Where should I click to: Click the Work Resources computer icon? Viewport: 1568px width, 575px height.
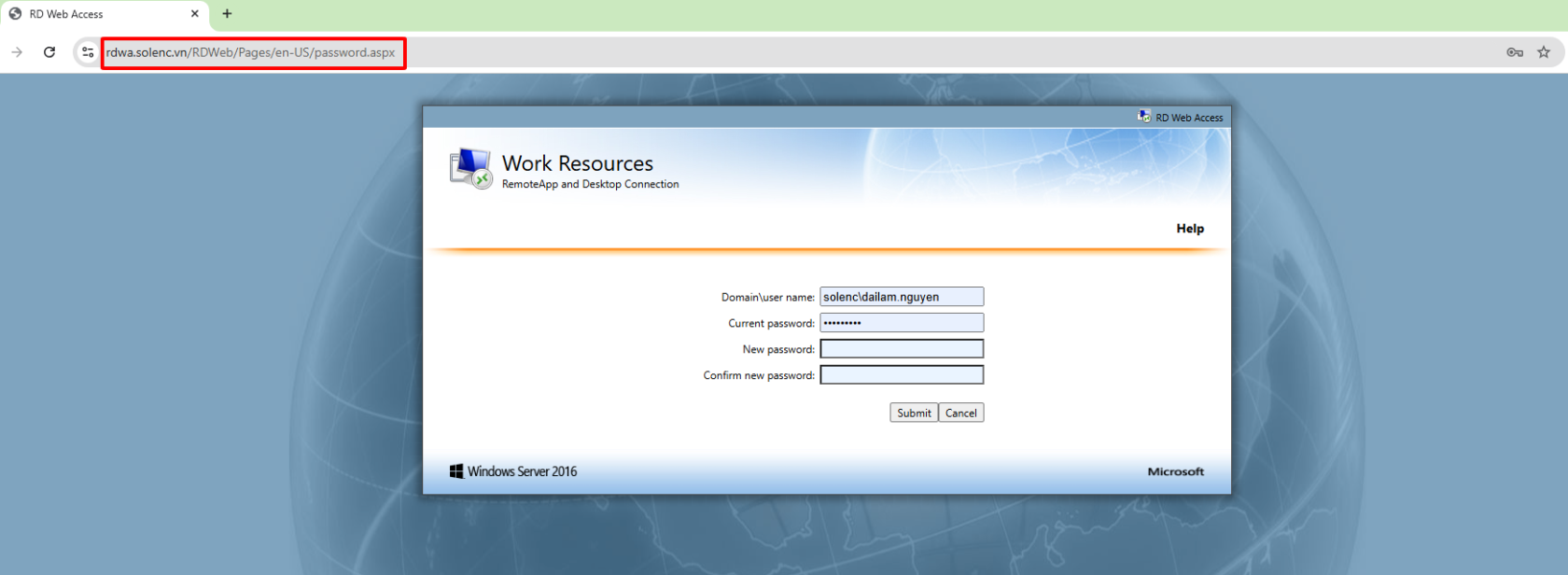click(470, 169)
